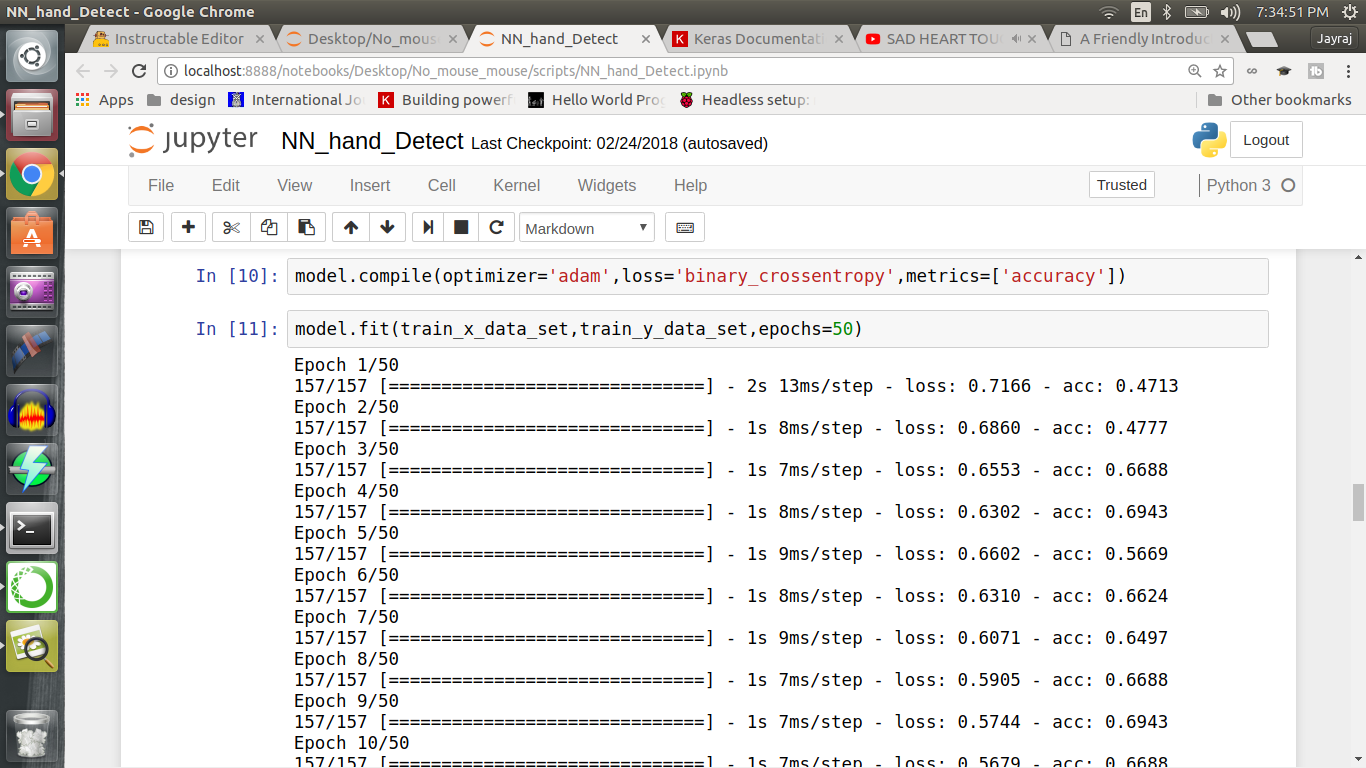Open the design bookmarks folder
The image size is (1366, 768).
[x=181, y=100]
